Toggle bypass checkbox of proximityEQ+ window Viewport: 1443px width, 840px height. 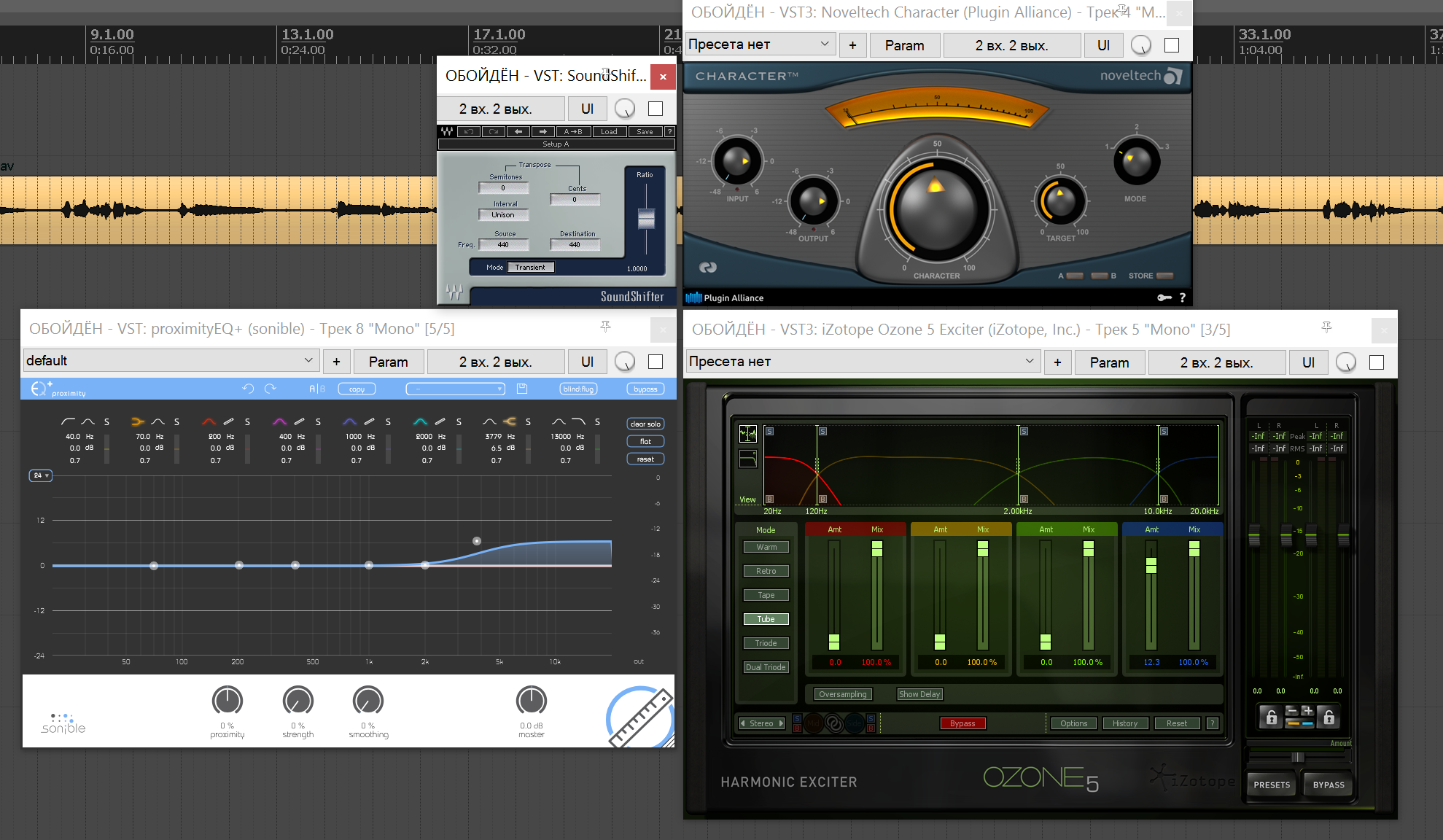tap(656, 362)
